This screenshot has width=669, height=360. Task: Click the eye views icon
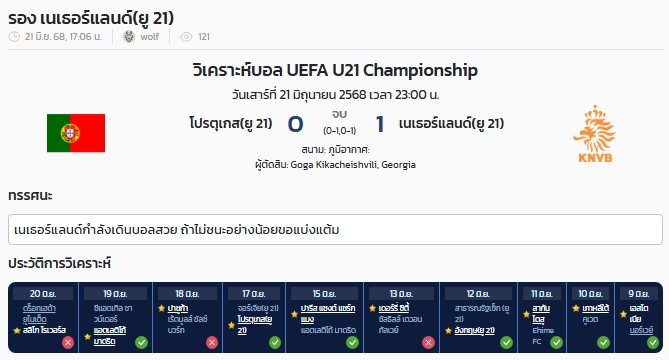(186, 37)
